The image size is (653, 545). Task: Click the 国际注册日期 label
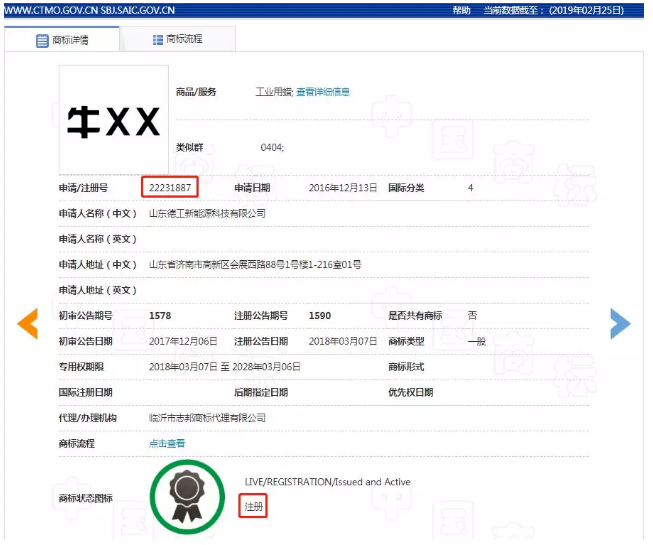coord(86,392)
